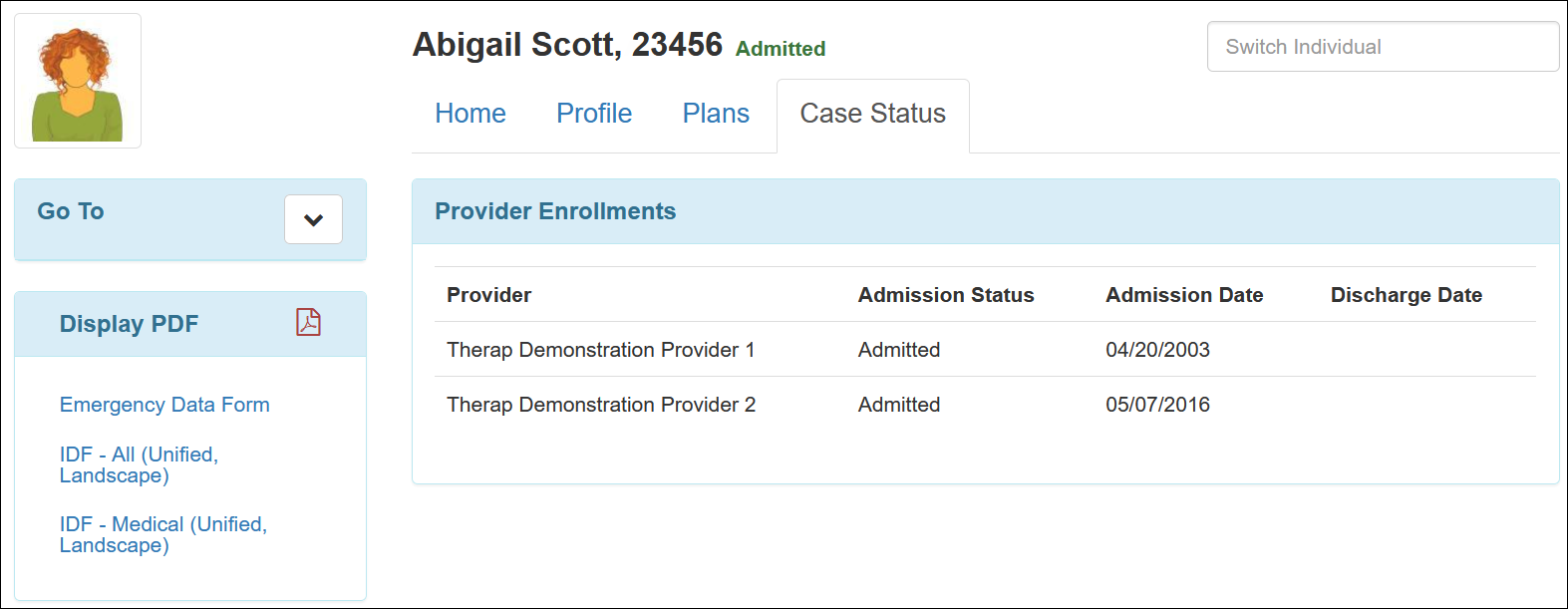Click the Switch Individual search field

[1382, 47]
